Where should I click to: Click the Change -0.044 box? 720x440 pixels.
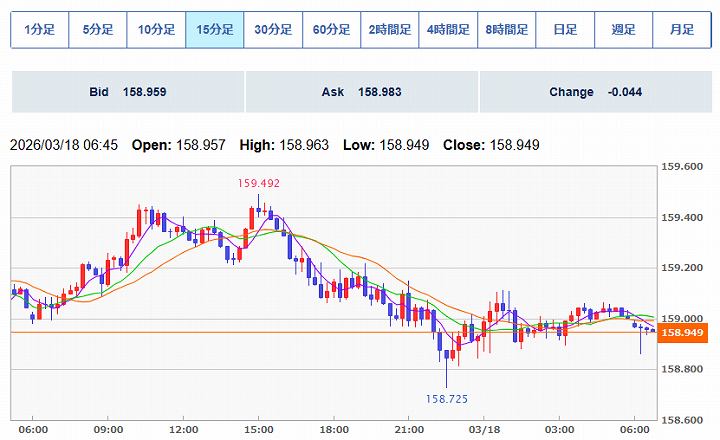click(595, 92)
